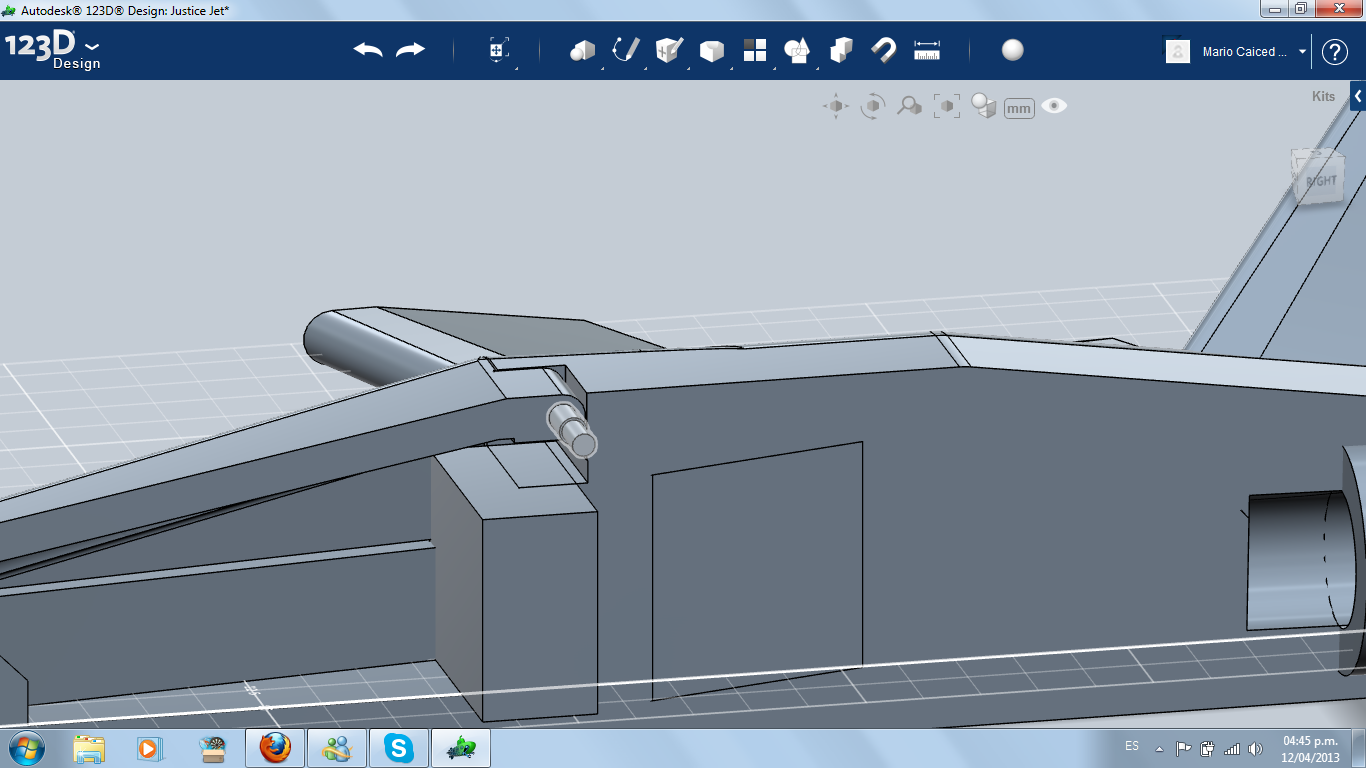Viewport: 1366px width, 768px height.
Task: Select the Sketch tool
Action: 626,50
